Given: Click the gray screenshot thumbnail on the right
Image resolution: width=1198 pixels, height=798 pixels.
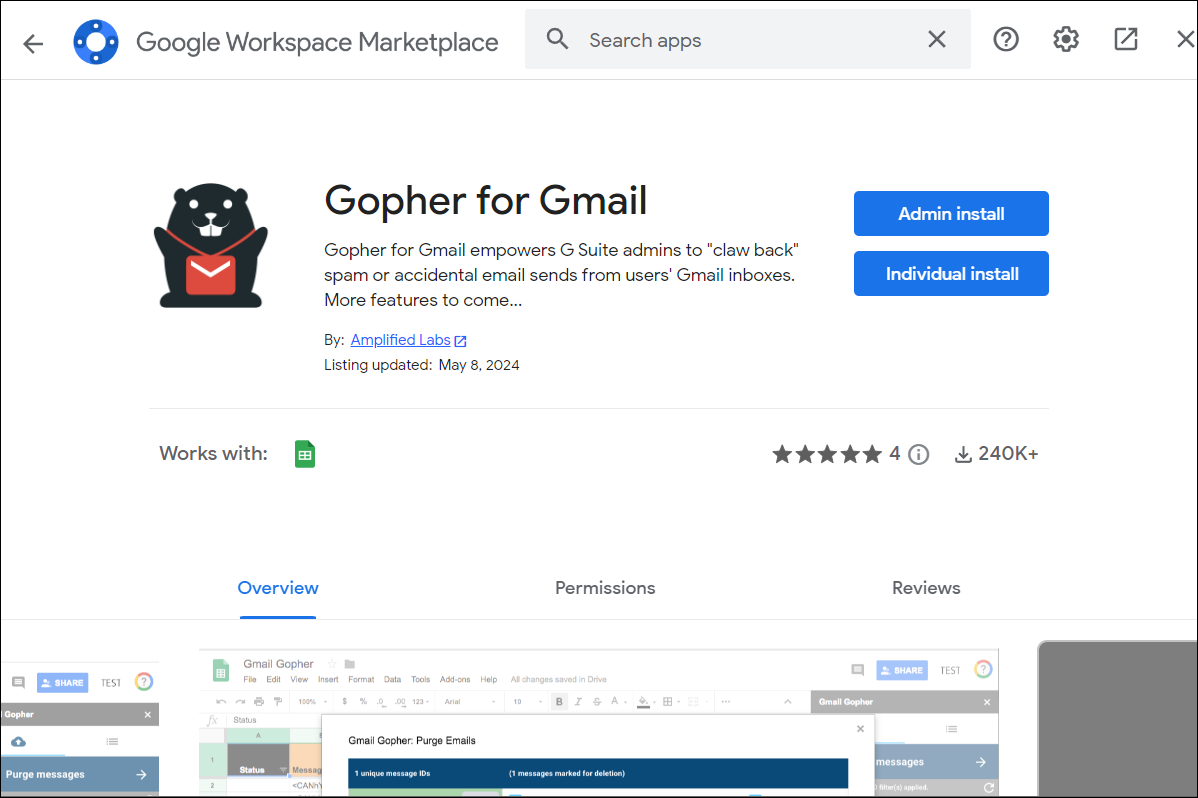Looking at the screenshot, I should point(1117,719).
